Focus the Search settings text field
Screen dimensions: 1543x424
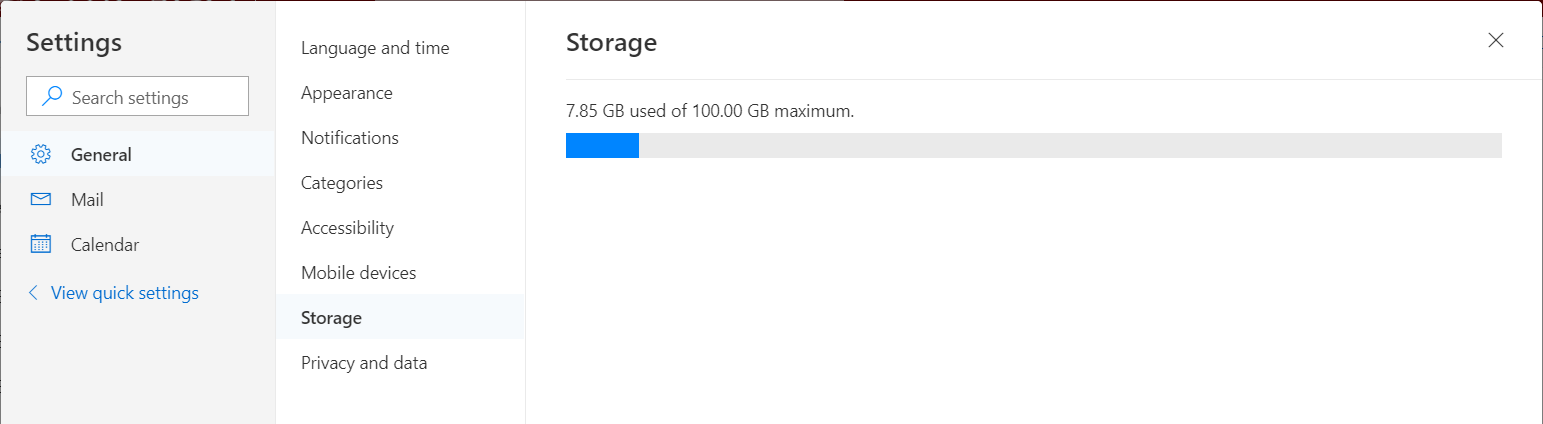150,97
